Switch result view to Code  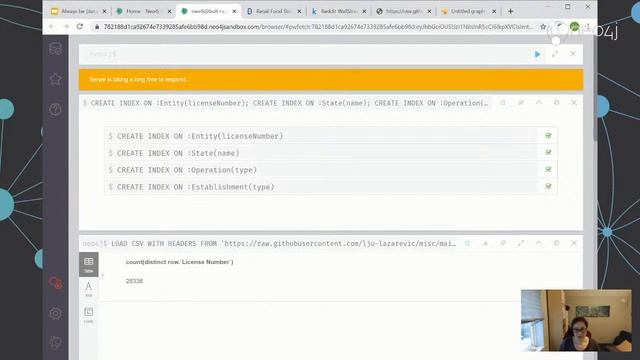(x=89, y=315)
